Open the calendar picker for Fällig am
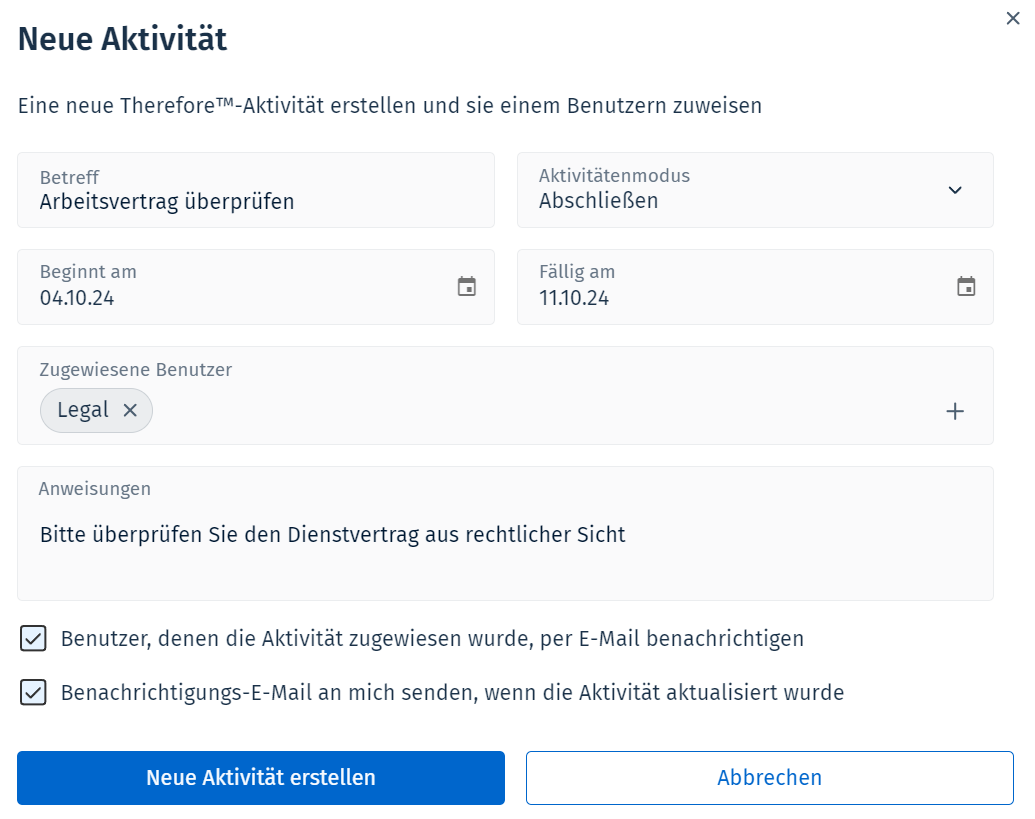The image size is (1035, 819). pos(966,286)
